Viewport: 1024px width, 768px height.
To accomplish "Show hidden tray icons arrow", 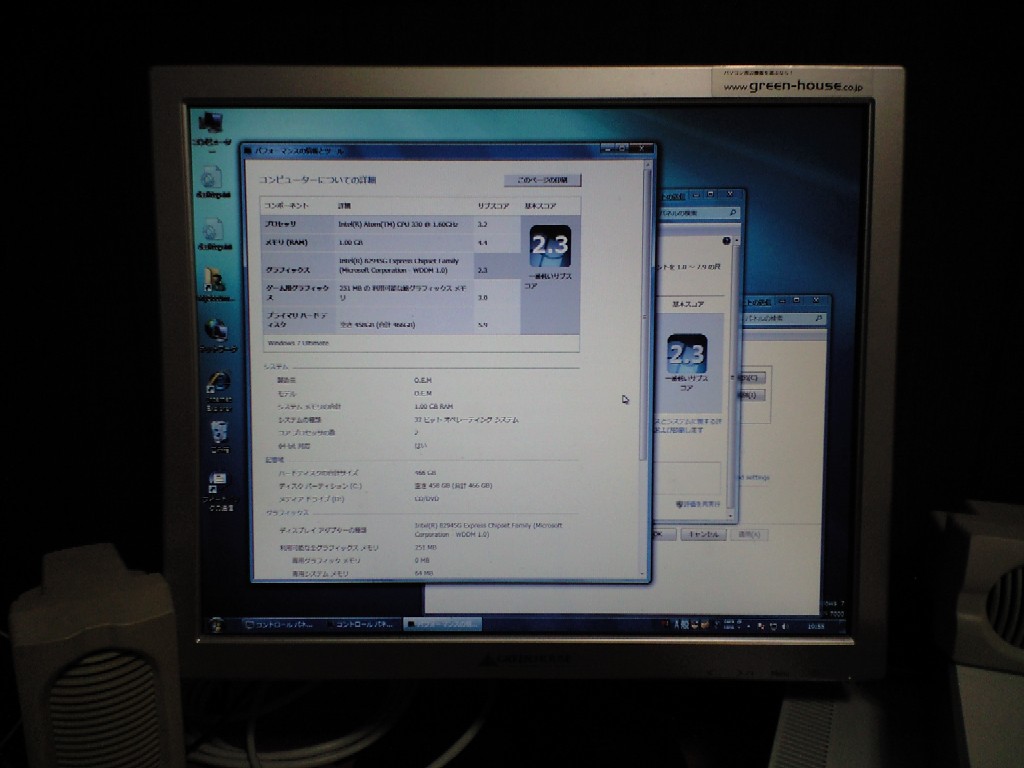I will [748, 626].
